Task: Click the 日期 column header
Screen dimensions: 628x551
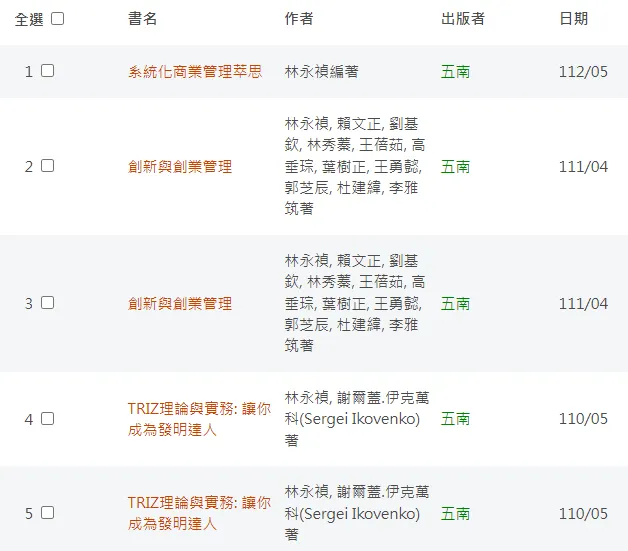Action: coord(574,19)
